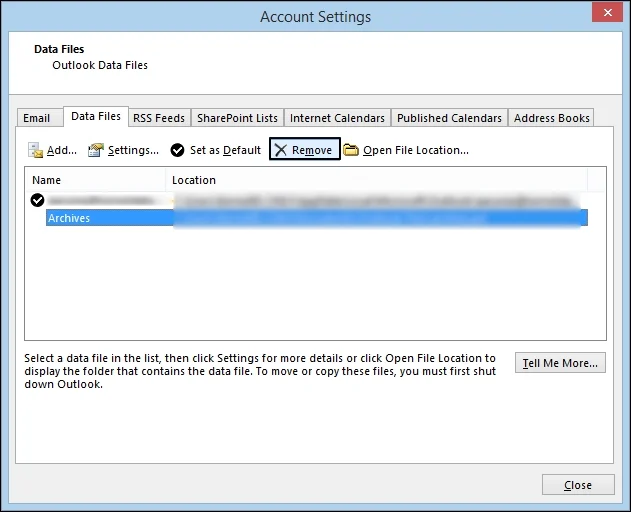
Task: Click the Settings... label text
Action: (133, 150)
